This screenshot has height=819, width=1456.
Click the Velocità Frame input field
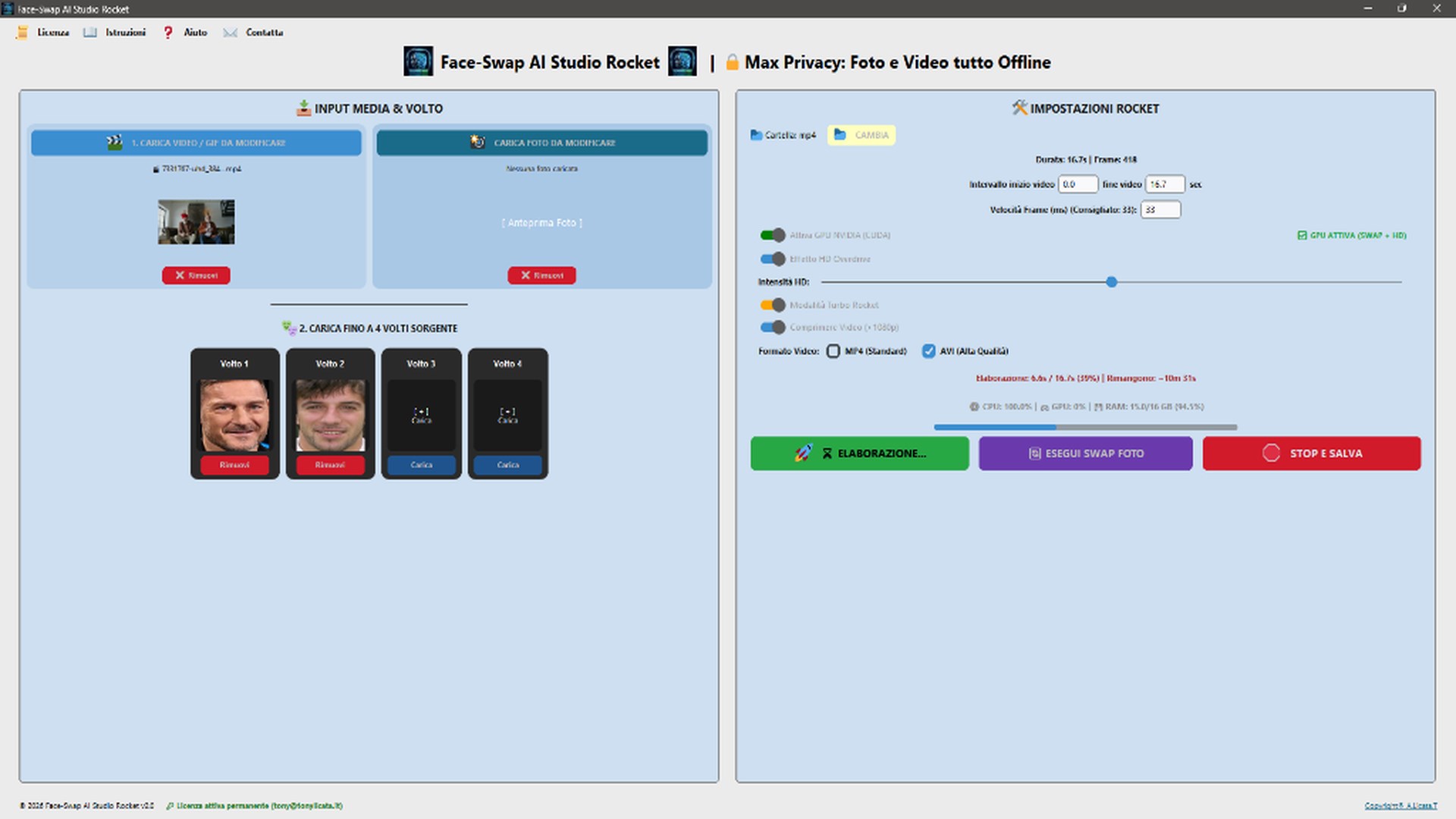(1160, 210)
